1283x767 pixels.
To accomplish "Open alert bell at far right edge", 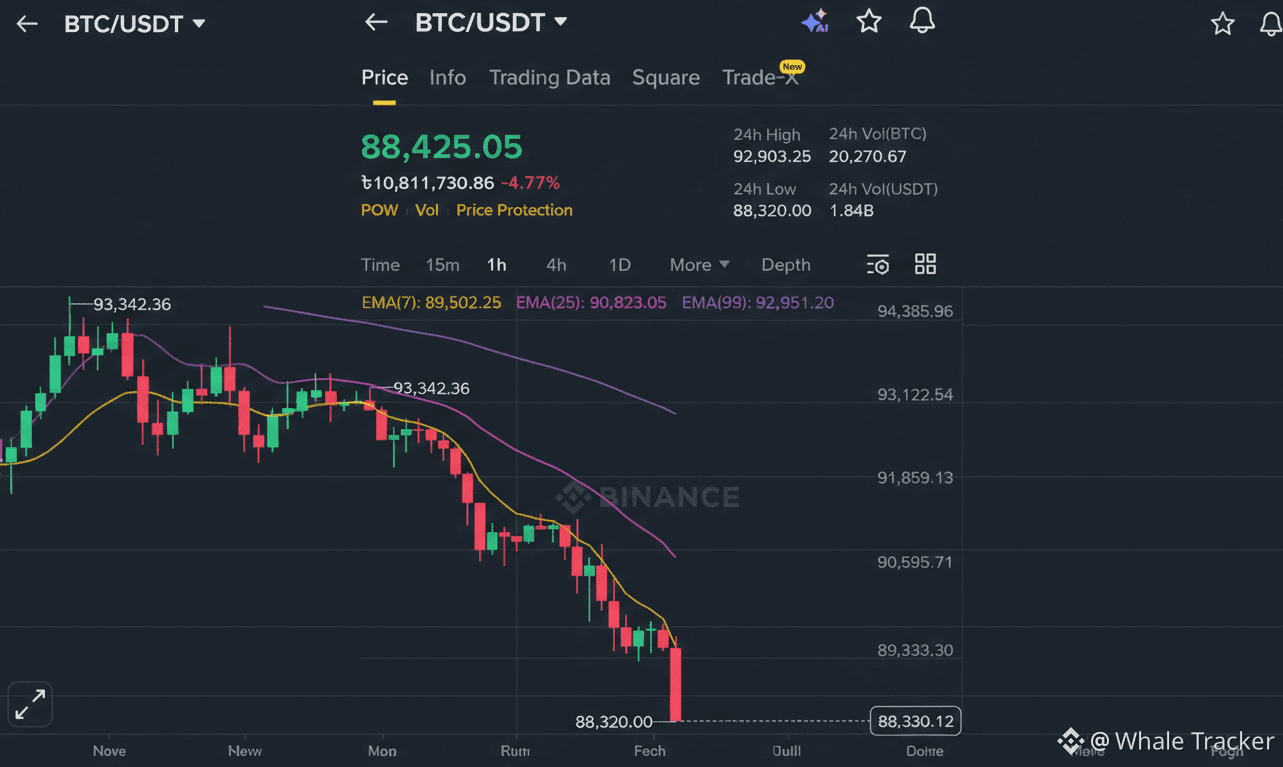I will [x=1271, y=23].
